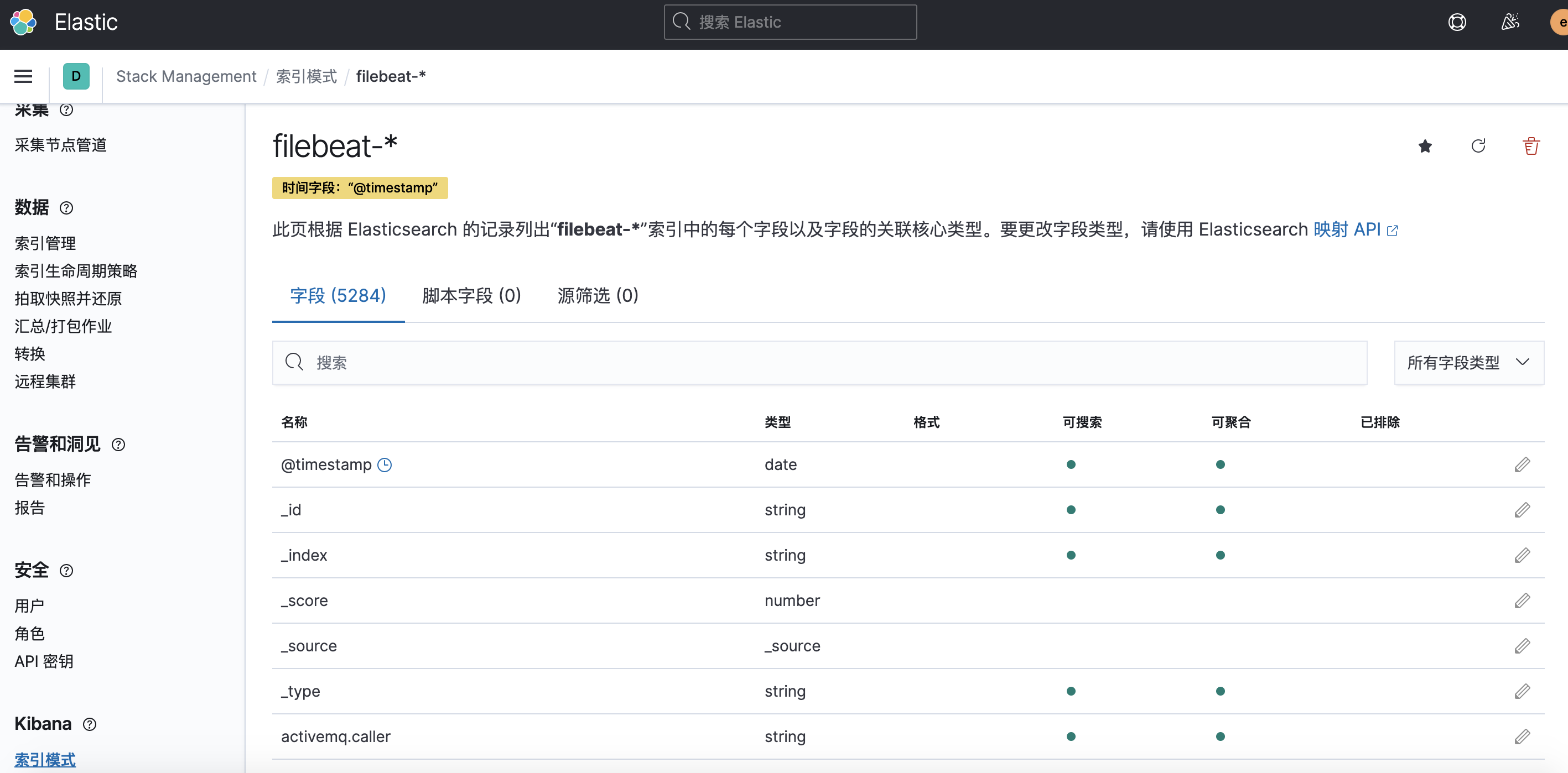Screen dimensions: 1568x773
Task: Edit the @timestamp field pencil icon
Action: [x=1522, y=464]
